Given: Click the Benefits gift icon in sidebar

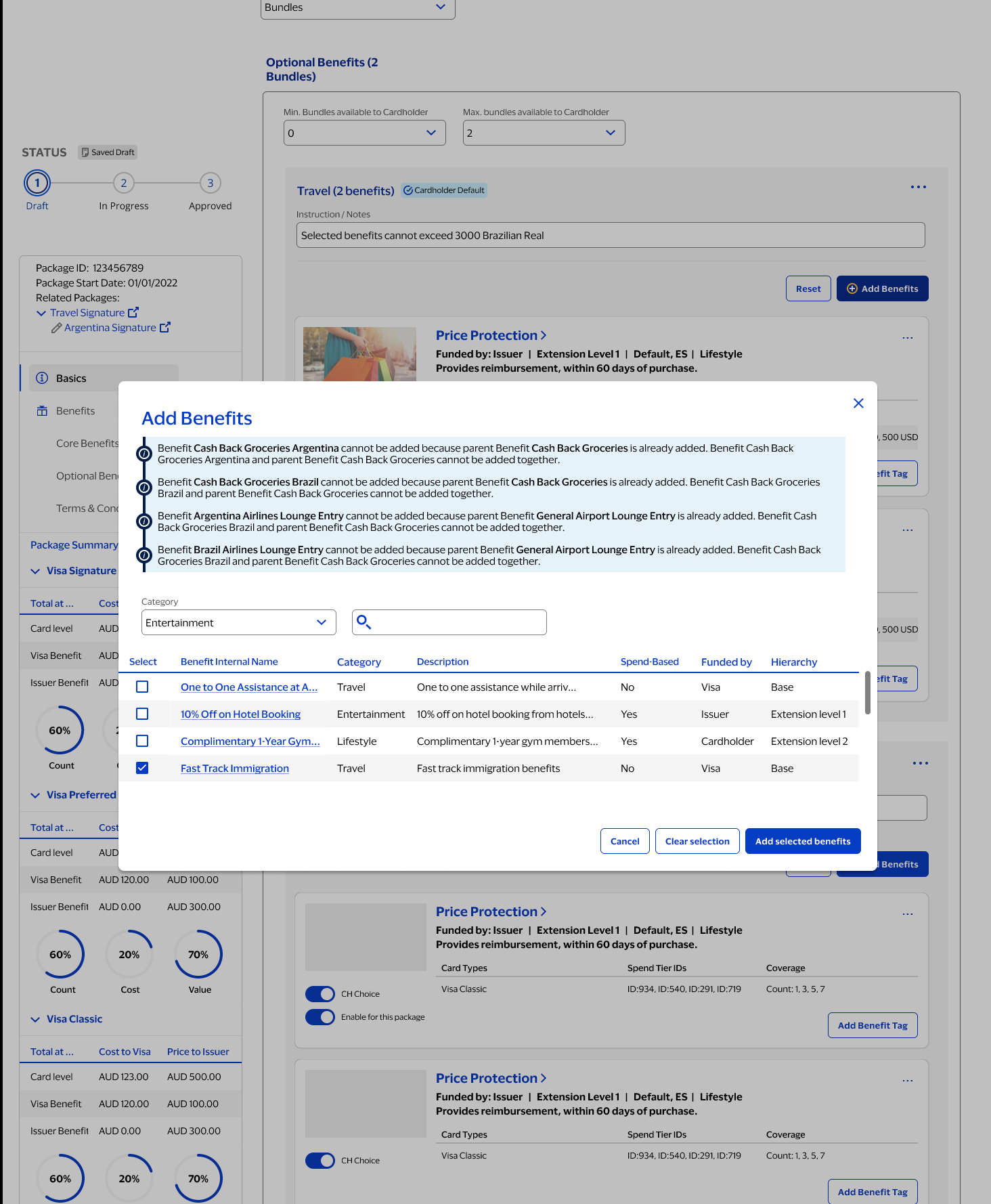Looking at the screenshot, I should [x=42, y=411].
